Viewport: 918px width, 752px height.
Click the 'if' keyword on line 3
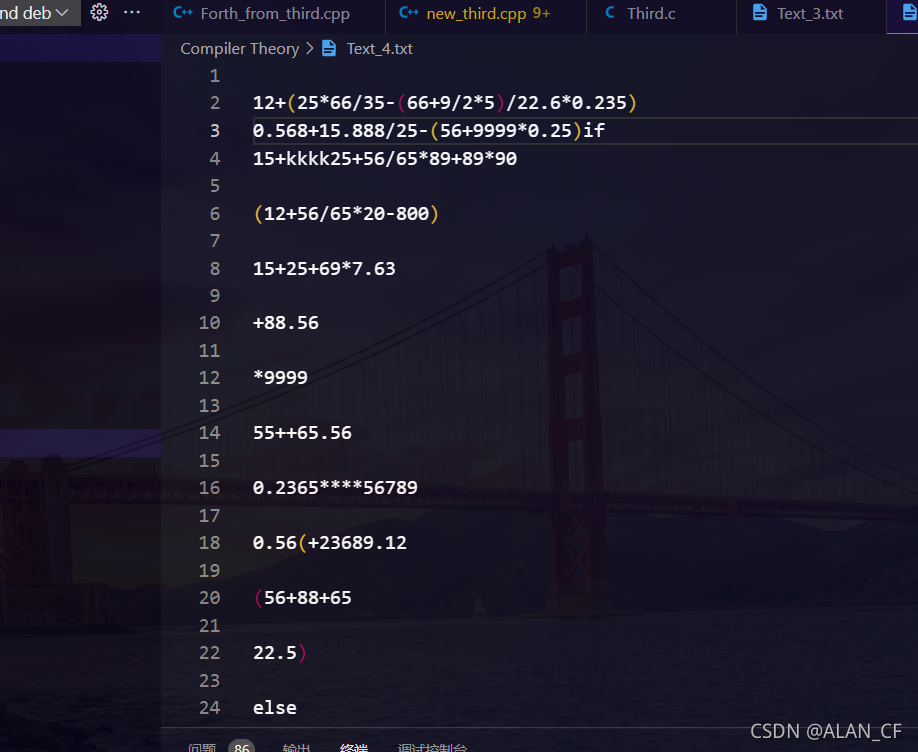point(594,131)
